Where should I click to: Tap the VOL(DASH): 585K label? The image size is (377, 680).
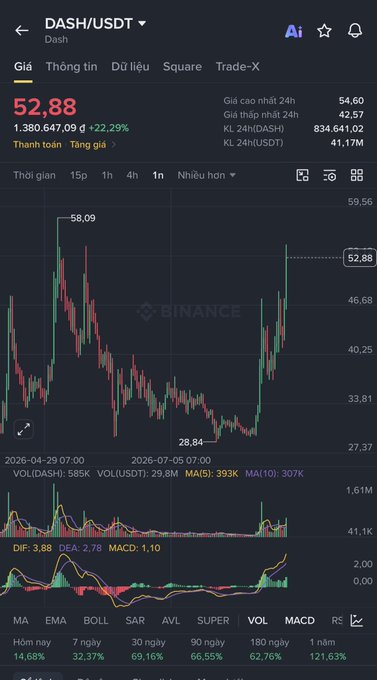pyautogui.click(x=52, y=474)
